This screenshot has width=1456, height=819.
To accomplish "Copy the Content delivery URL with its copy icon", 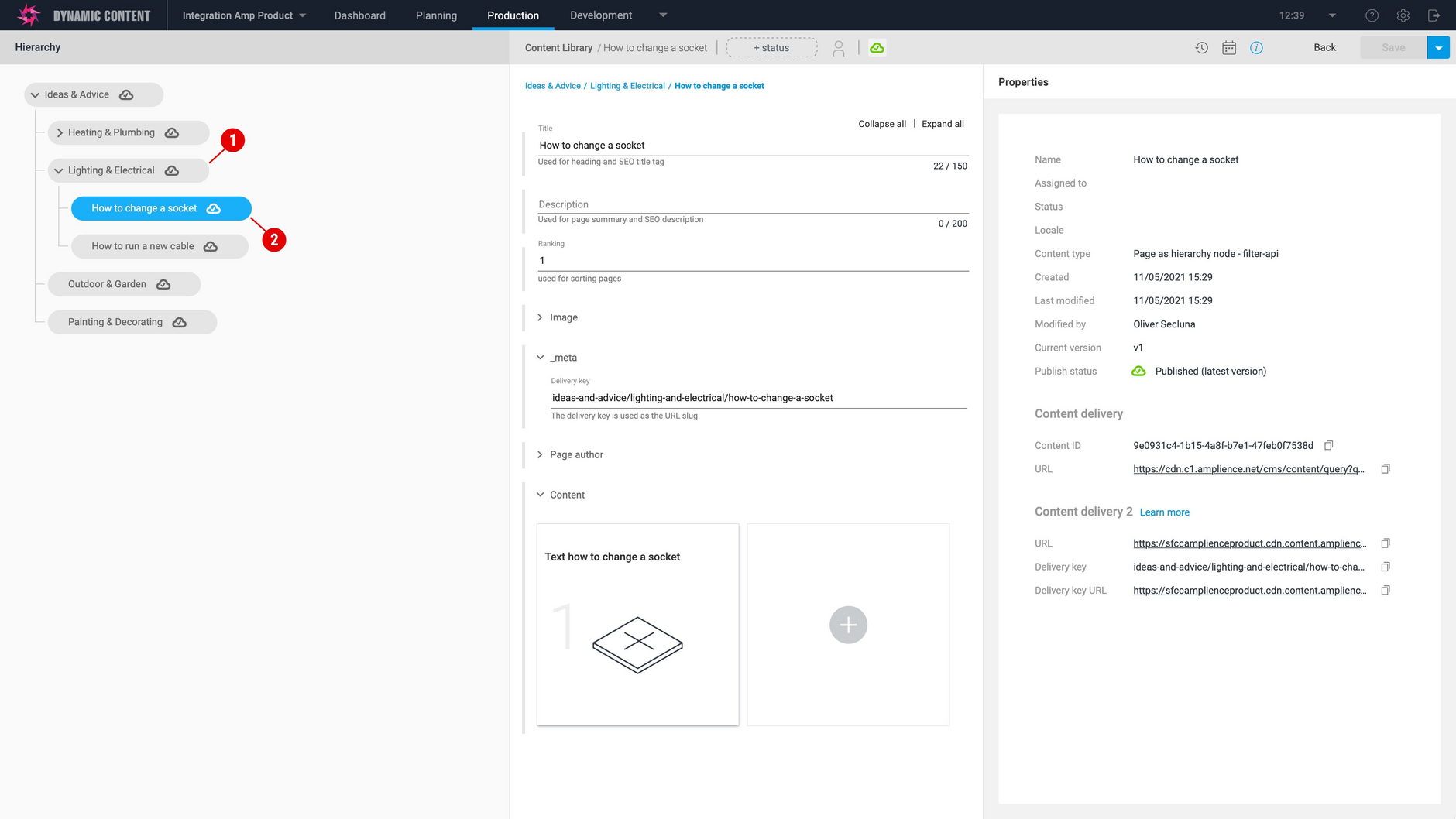I will (1386, 468).
